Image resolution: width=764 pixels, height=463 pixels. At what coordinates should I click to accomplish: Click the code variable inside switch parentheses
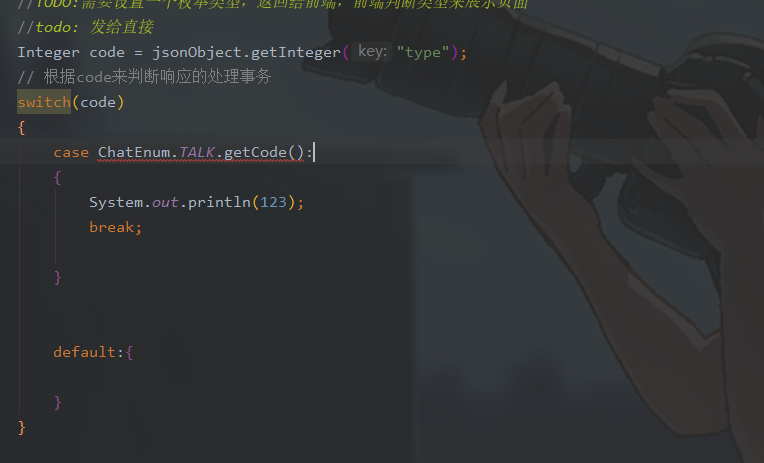(x=98, y=102)
